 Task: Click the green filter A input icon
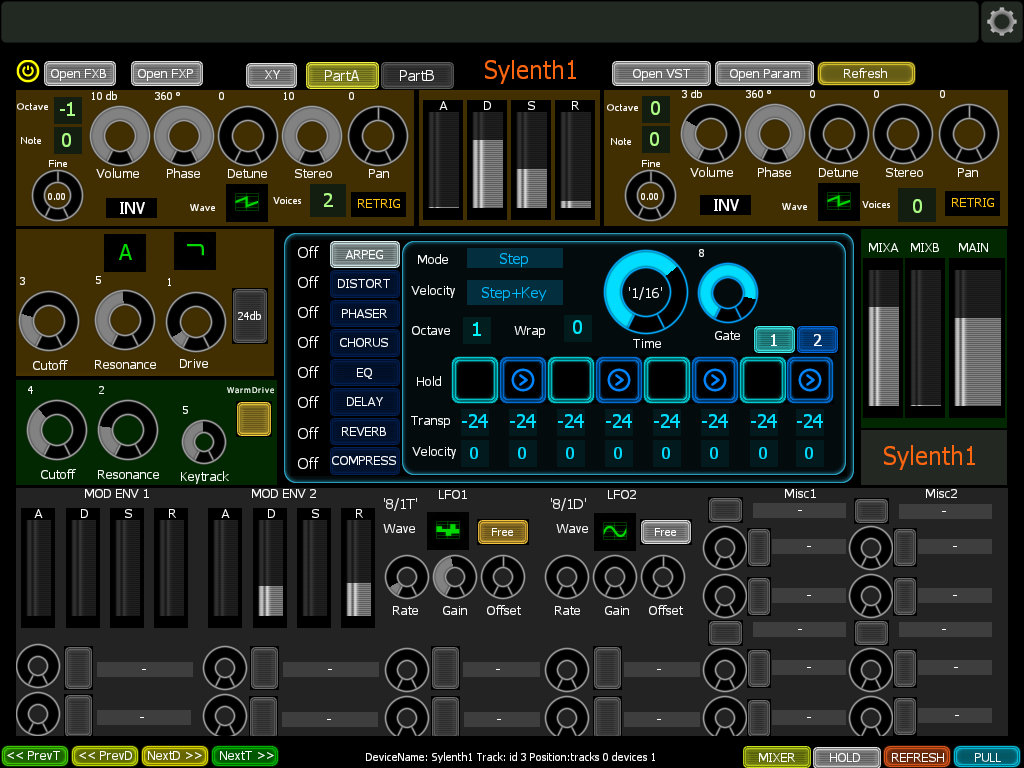(x=125, y=253)
